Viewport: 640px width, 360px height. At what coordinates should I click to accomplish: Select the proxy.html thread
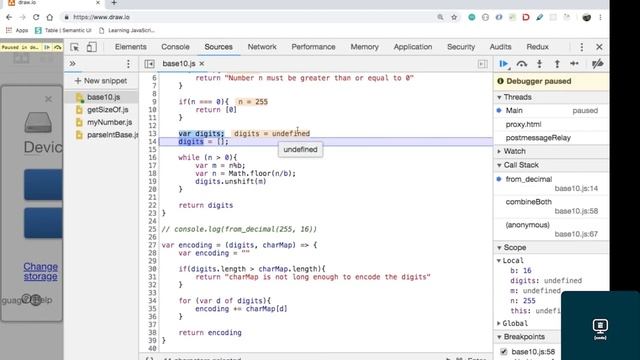click(551, 124)
